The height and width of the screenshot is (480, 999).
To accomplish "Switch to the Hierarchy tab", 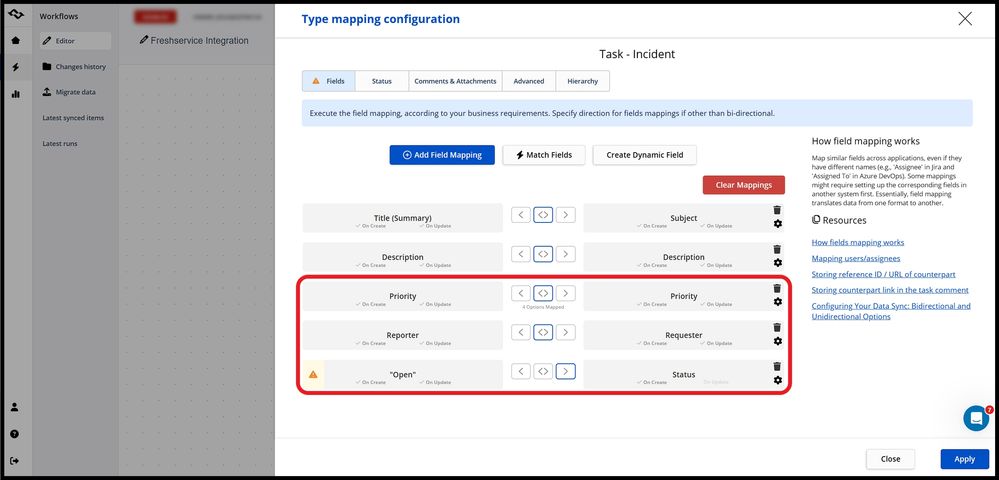I will [582, 81].
